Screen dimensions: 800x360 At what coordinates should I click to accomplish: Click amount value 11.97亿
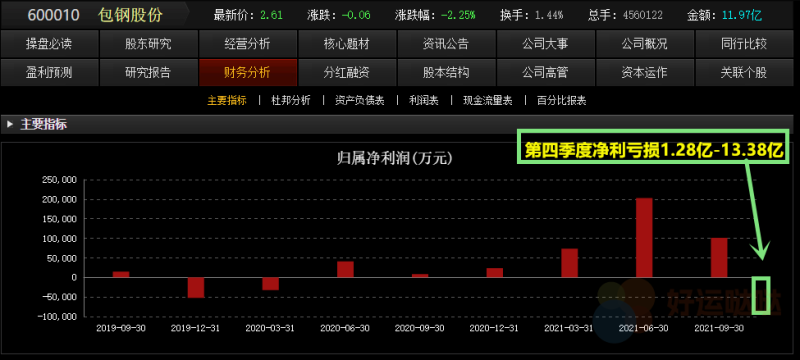click(742, 15)
